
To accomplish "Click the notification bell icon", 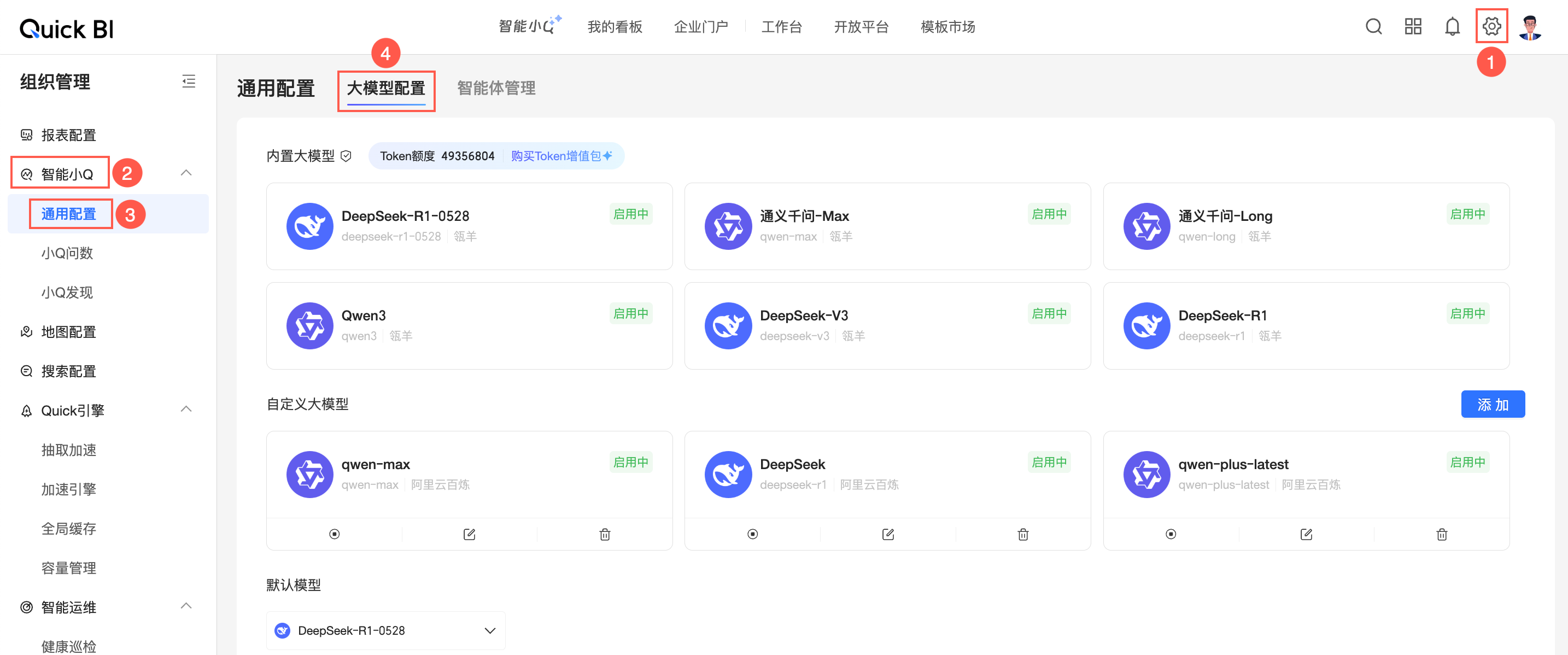I will [x=1452, y=26].
